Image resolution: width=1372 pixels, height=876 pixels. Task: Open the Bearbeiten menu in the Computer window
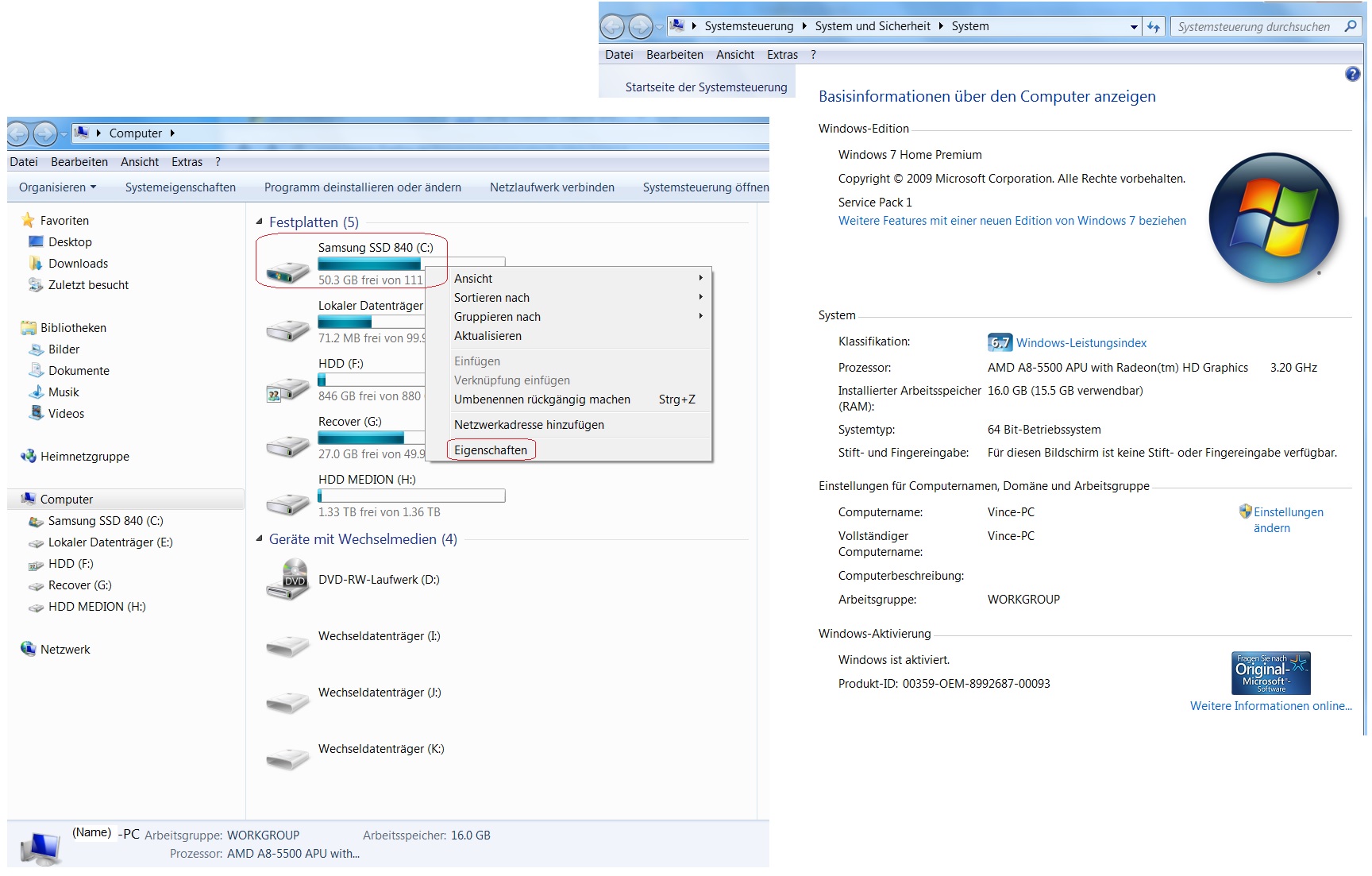pos(79,162)
